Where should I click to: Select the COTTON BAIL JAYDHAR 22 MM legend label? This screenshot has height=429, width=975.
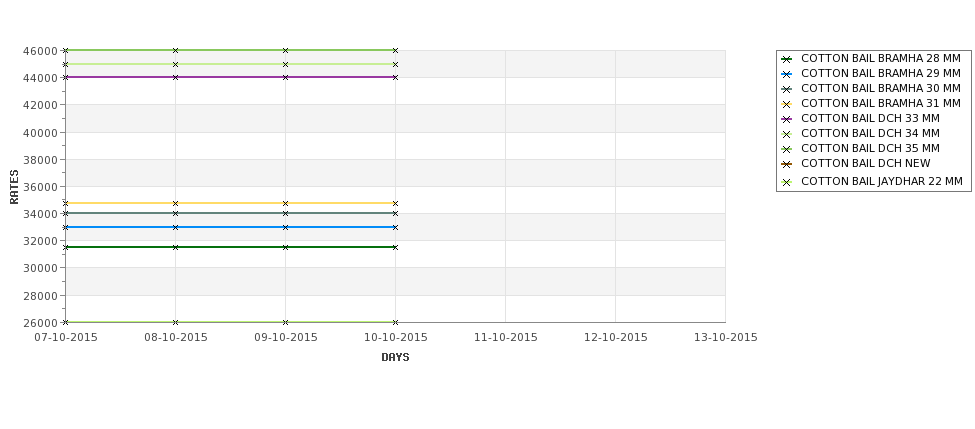coord(882,182)
